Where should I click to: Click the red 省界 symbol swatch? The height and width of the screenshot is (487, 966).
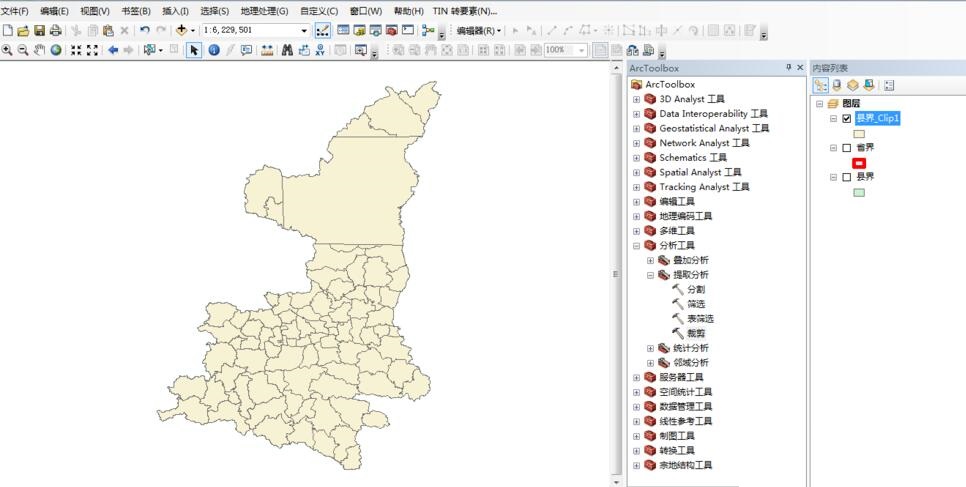(x=858, y=163)
